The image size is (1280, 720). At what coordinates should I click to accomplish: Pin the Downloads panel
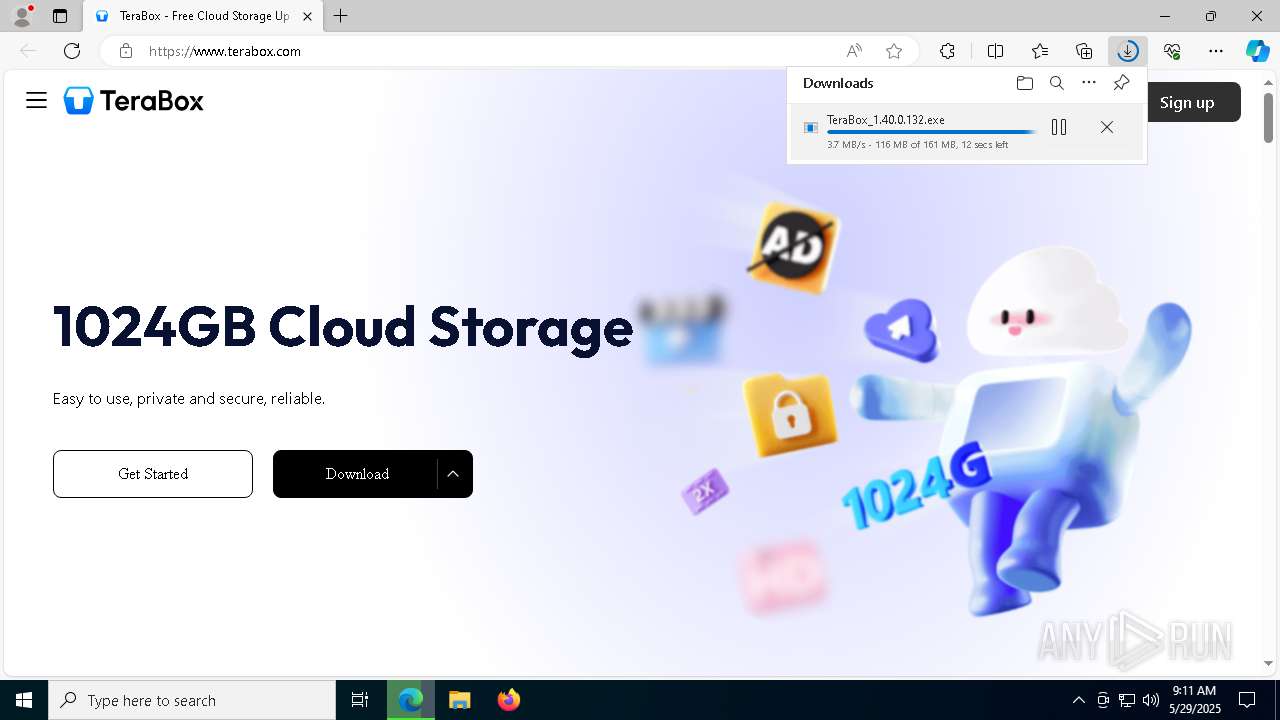[1121, 83]
